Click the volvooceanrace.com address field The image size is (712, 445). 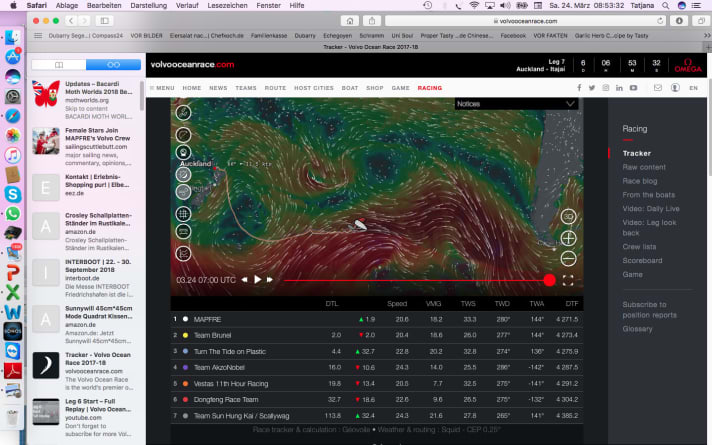(x=525, y=21)
